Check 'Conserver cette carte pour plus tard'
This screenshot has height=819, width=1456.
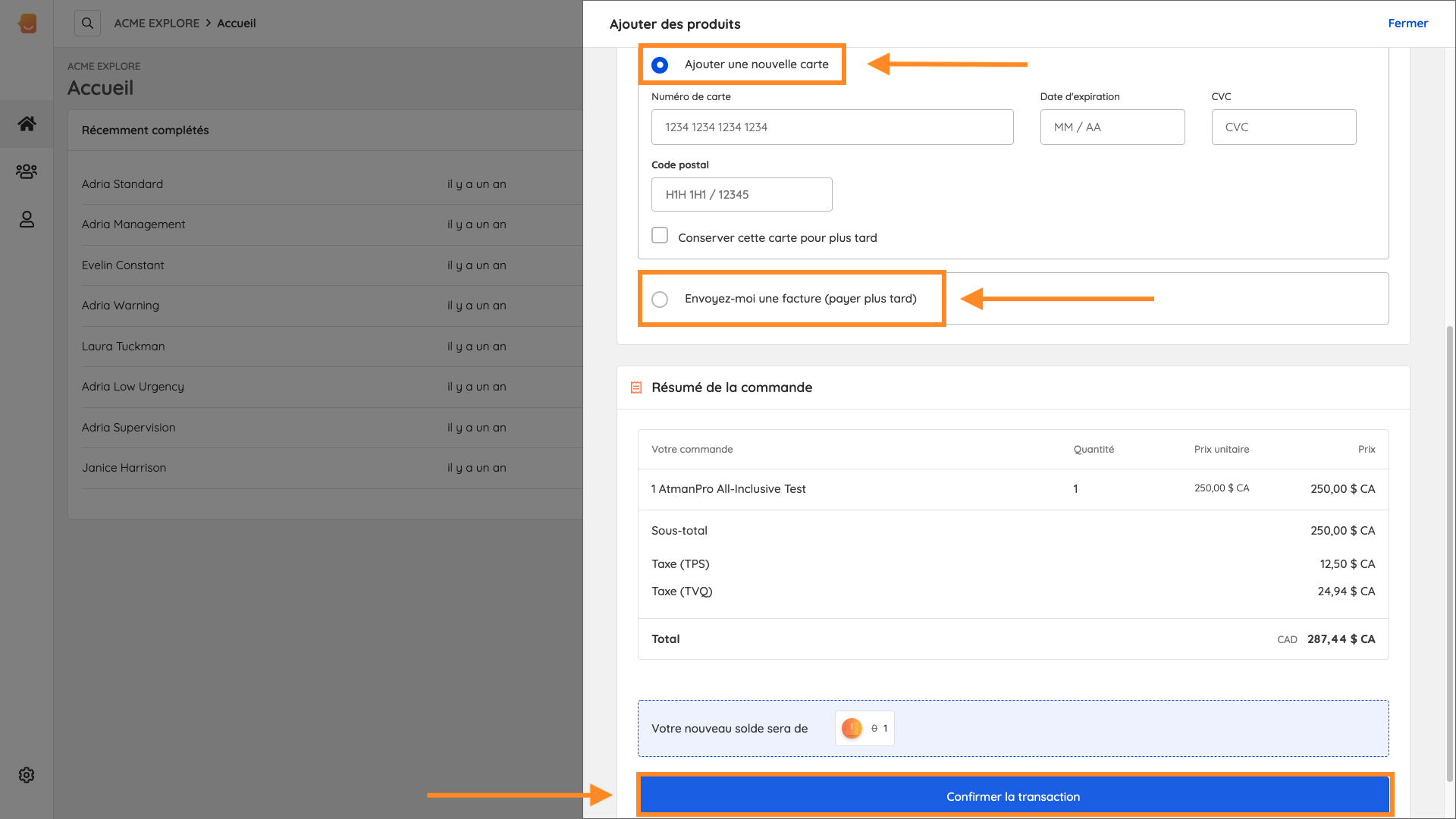[x=660, y=236]
